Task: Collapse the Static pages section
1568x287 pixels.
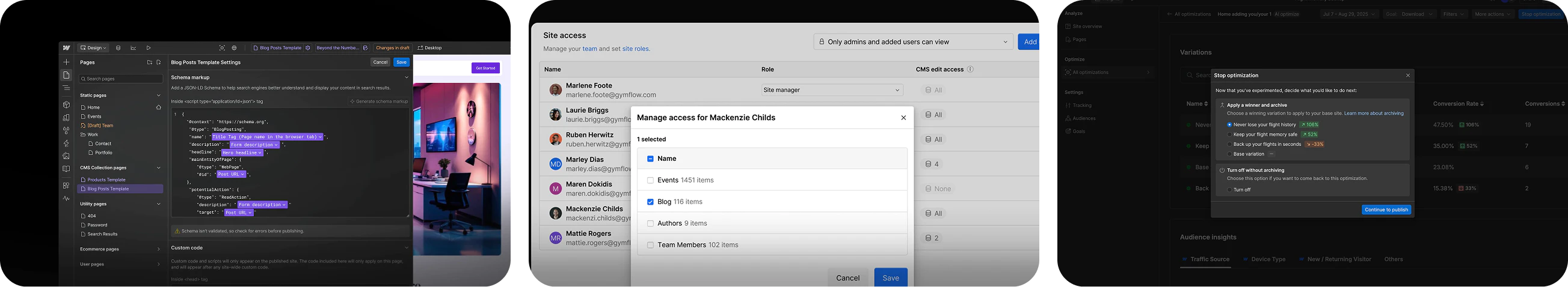Action: coord(159,95)
